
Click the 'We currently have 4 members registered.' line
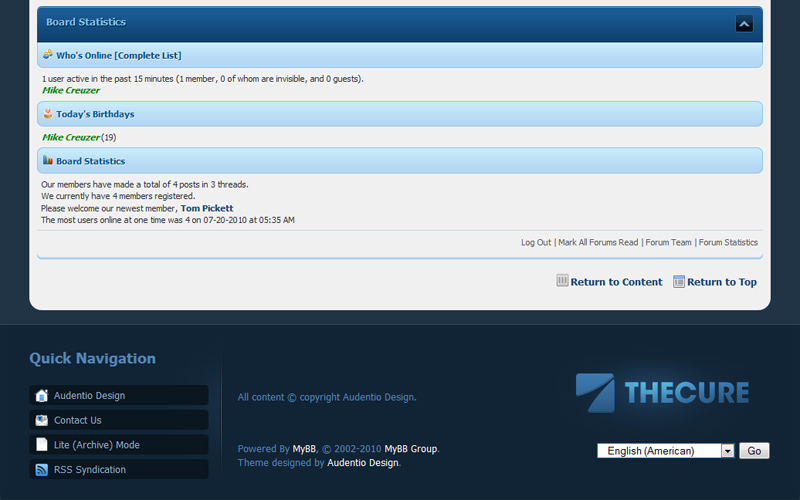point(118,196)
